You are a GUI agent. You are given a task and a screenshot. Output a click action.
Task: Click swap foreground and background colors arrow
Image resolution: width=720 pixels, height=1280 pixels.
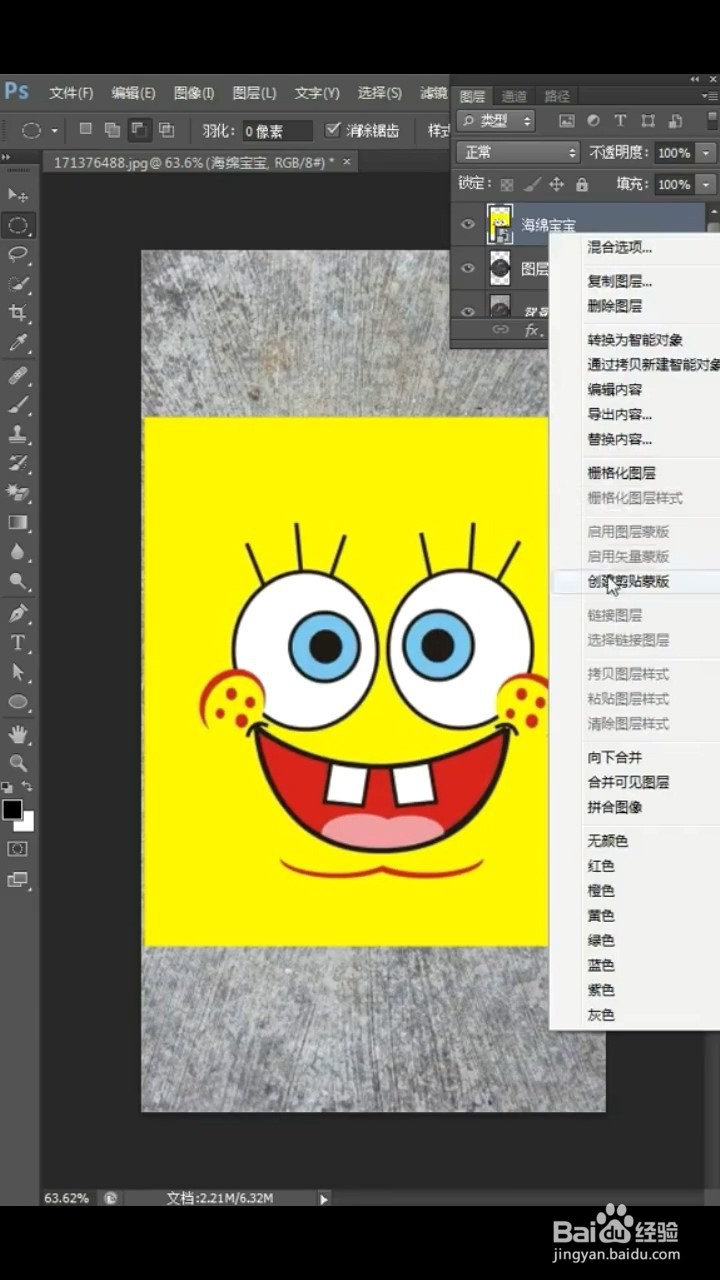(27, 787)
